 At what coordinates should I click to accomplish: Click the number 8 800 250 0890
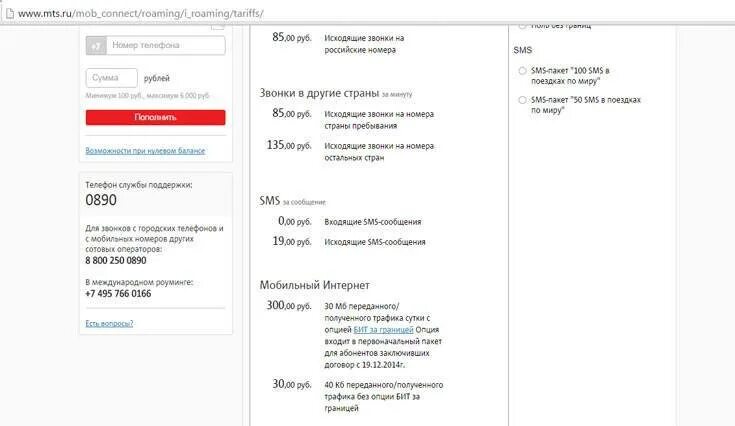click(x=116, y=261)
